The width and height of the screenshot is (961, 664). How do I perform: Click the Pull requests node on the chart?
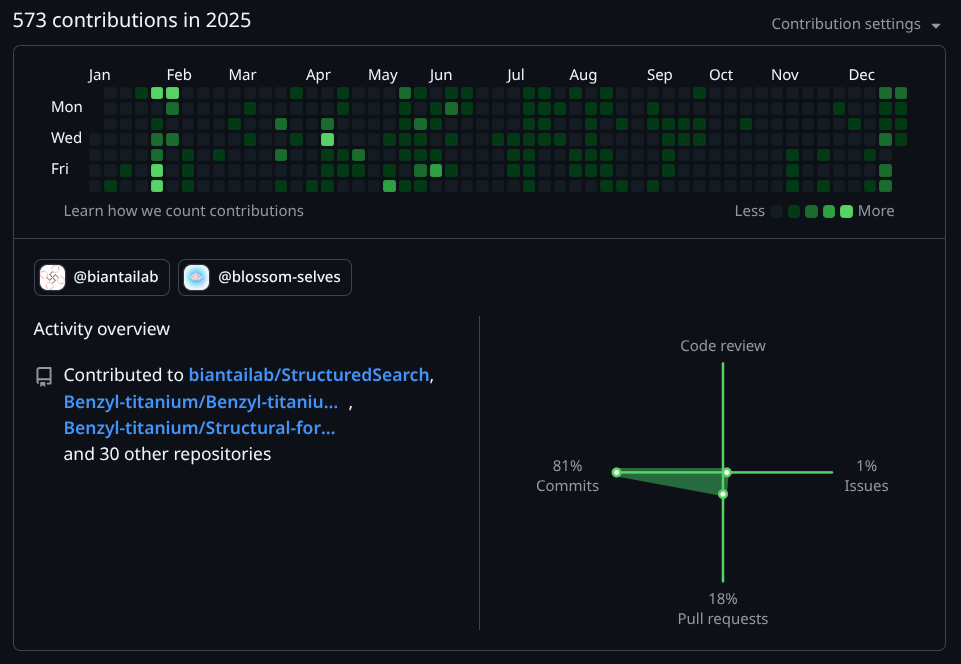tap(722, 492)
